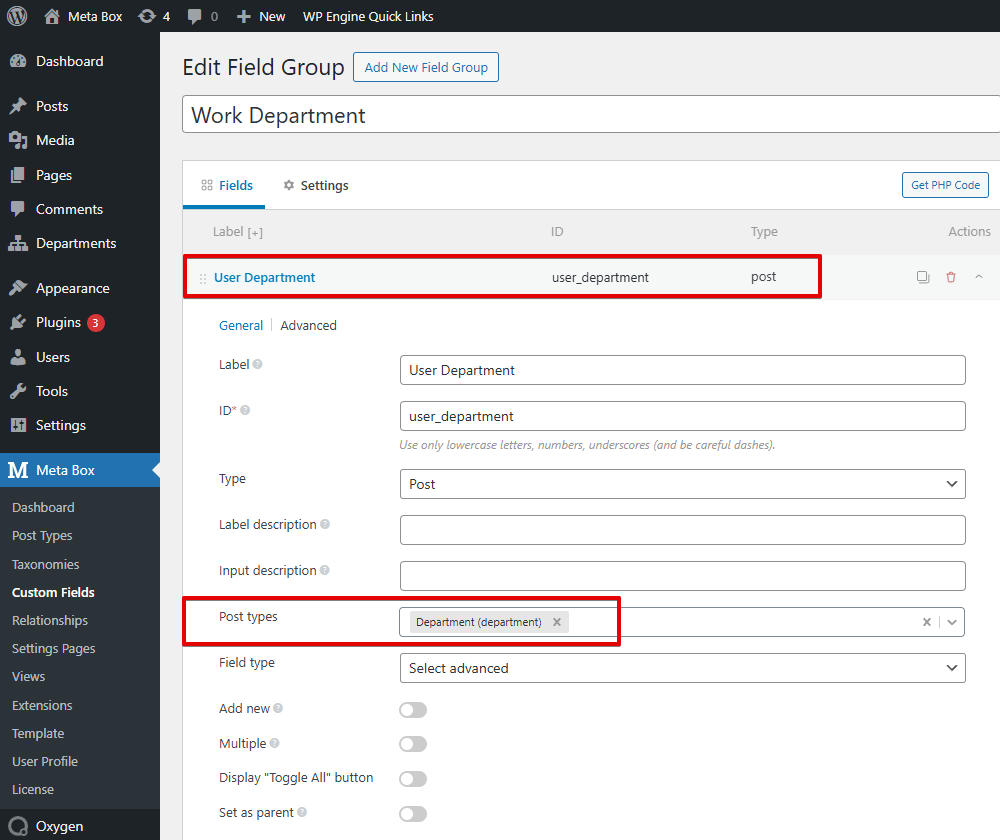The width and height of the screenshot is (1000, 840).
Task: Turn on Display Toggle All button
Action: (x=413, y=778)
